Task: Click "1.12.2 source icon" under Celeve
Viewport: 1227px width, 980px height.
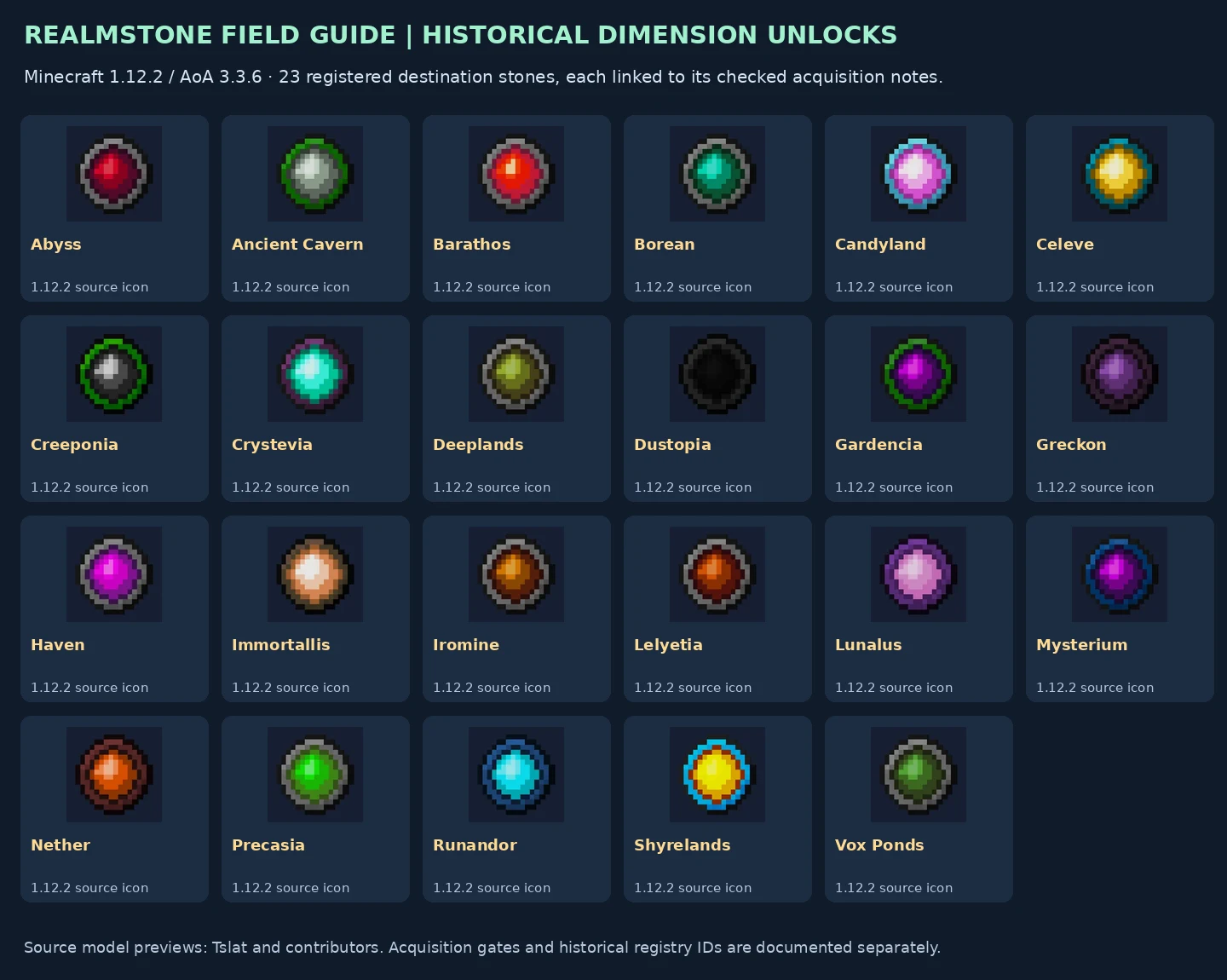Action: pos(1095,287)
